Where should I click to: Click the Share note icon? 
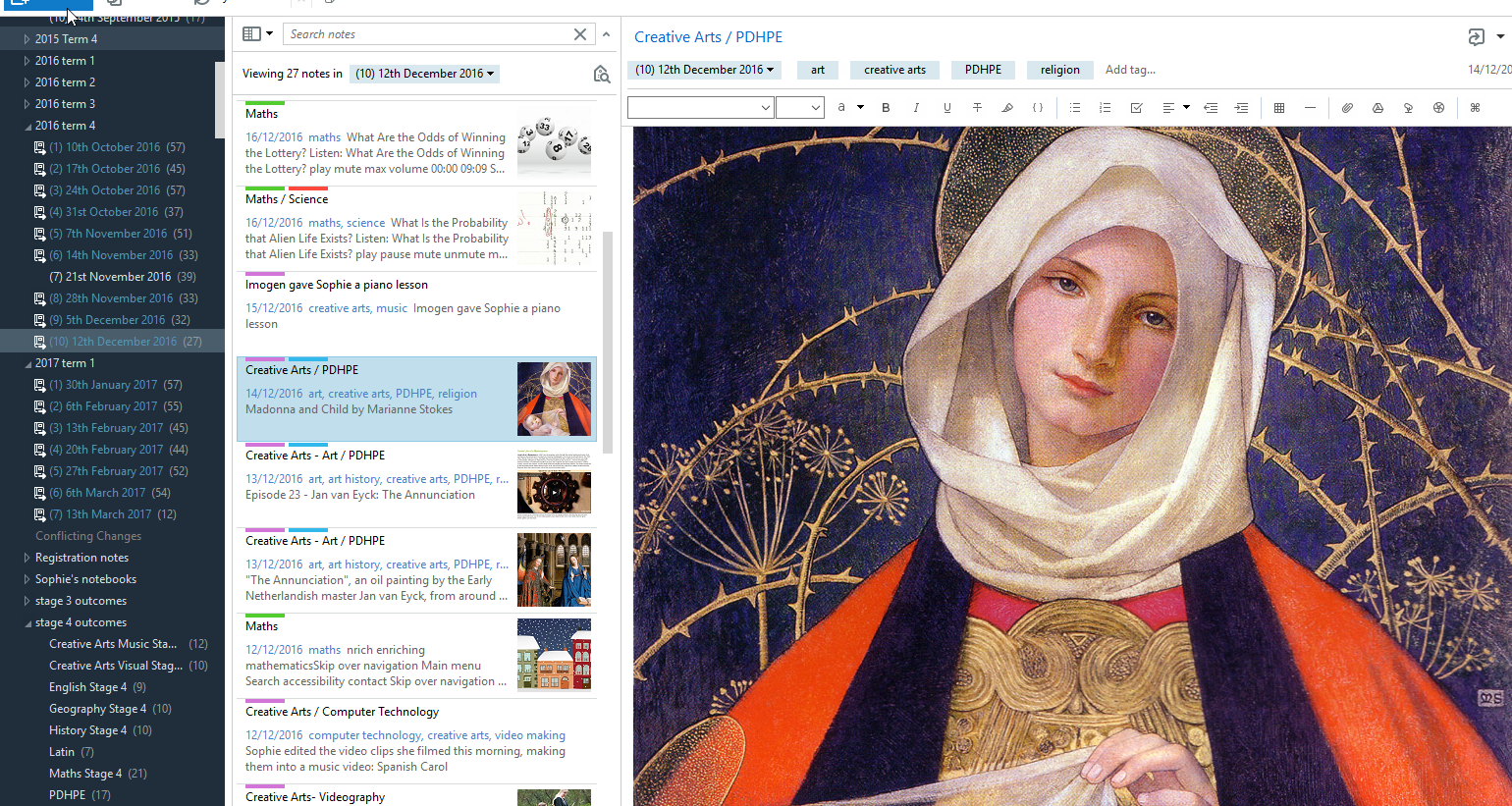click(1476, 37)
